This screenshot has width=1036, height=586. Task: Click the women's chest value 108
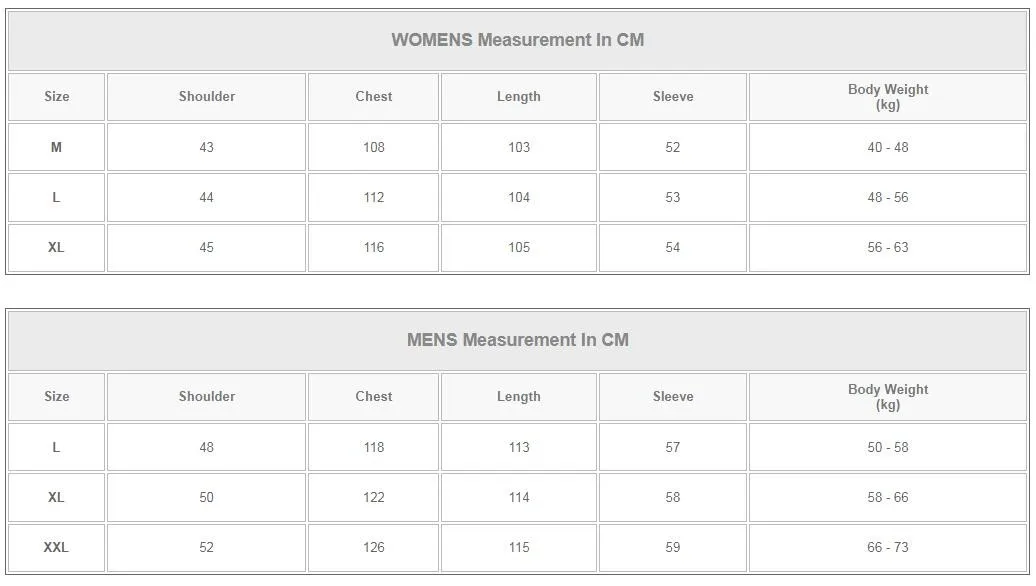point(373,147)
